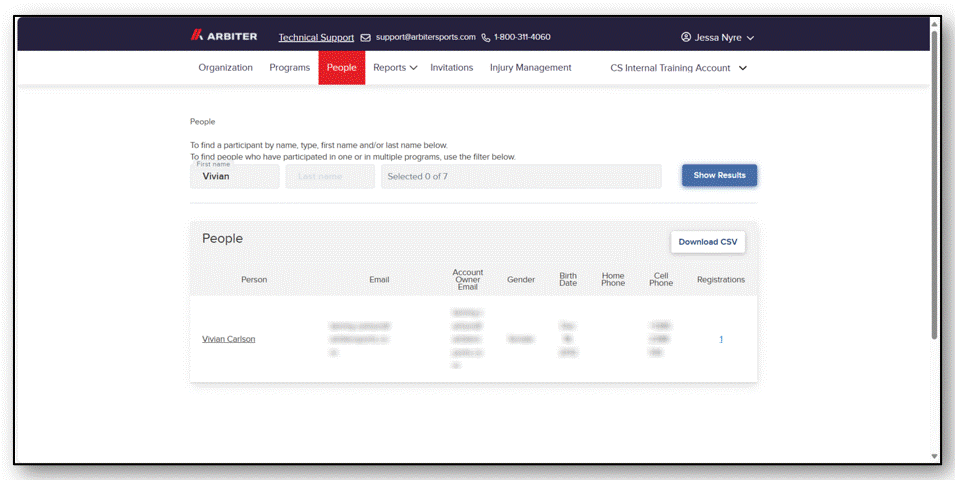Viewport: 955px width, 480px height.
Task: Open the programs filter showing Selected 0 of 7
Action: (521, 176)
